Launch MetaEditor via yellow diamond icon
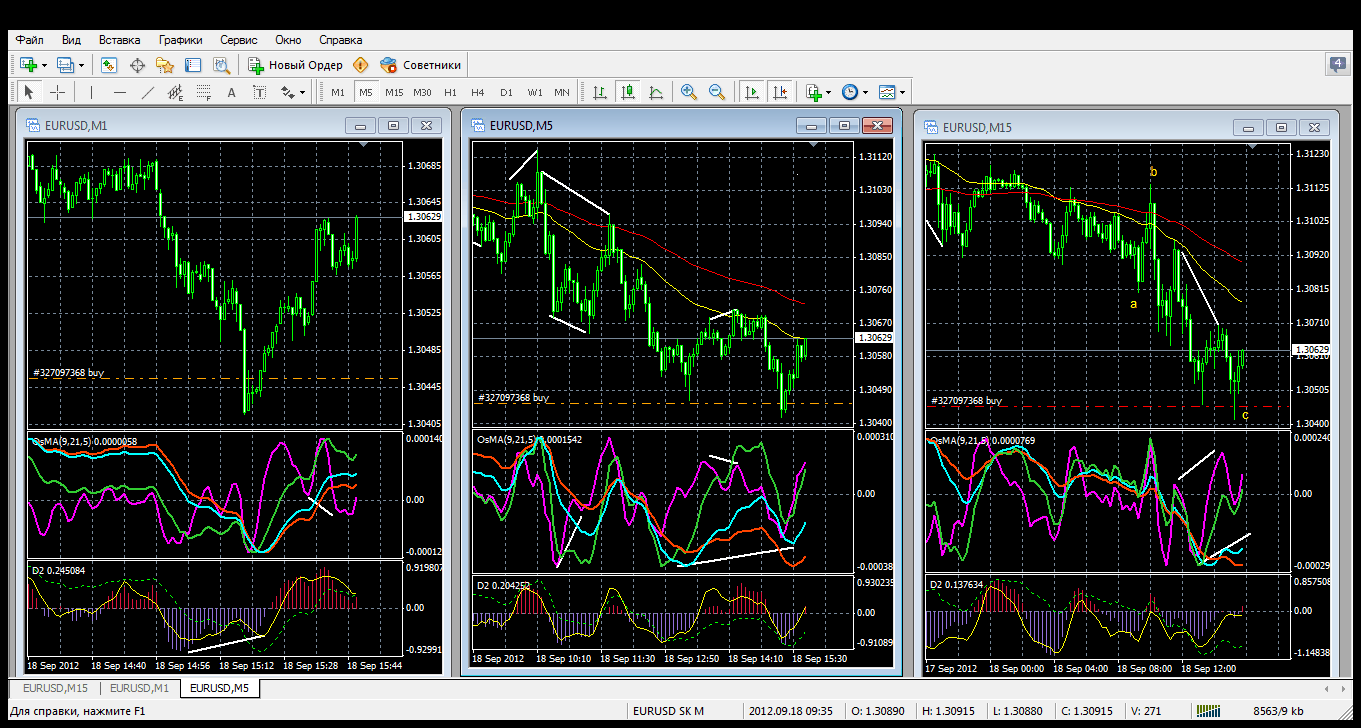The width and height of the screenshot is (1361, 728). pyautogui.click(x=360, y=65)
